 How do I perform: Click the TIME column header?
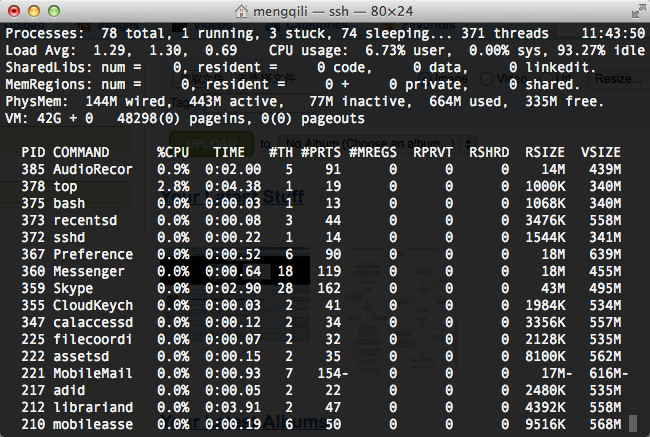point(229,152)
